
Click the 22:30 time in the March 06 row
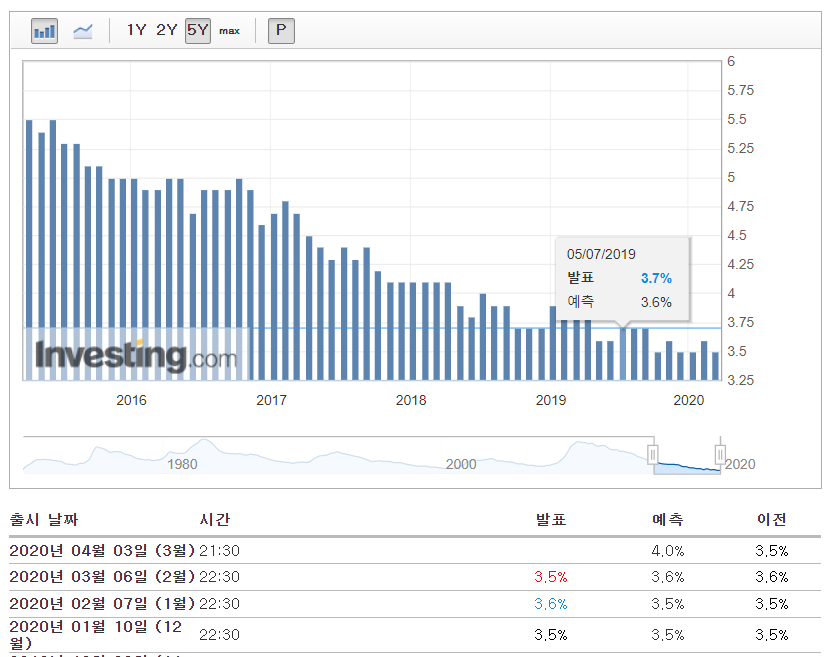click(x=219, y=577)
